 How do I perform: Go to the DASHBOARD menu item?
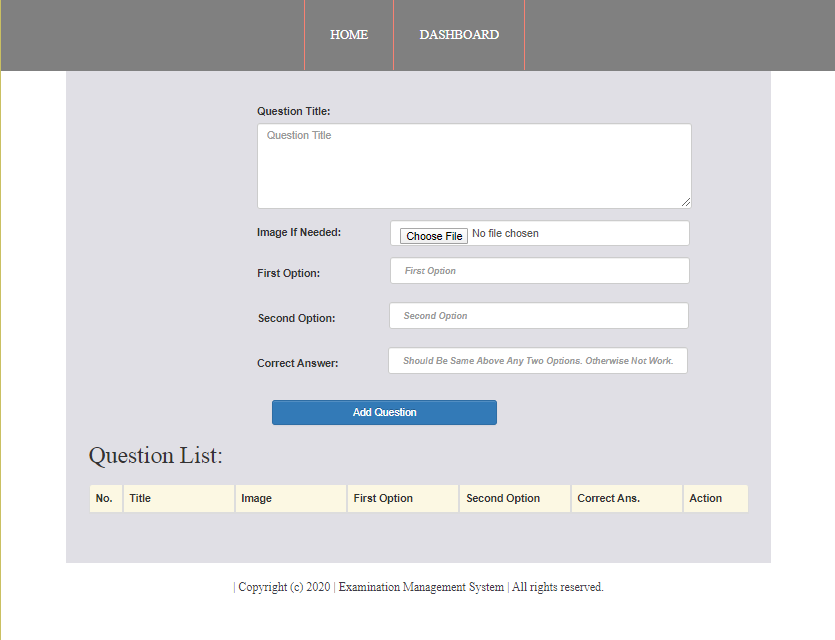point(459,35)
